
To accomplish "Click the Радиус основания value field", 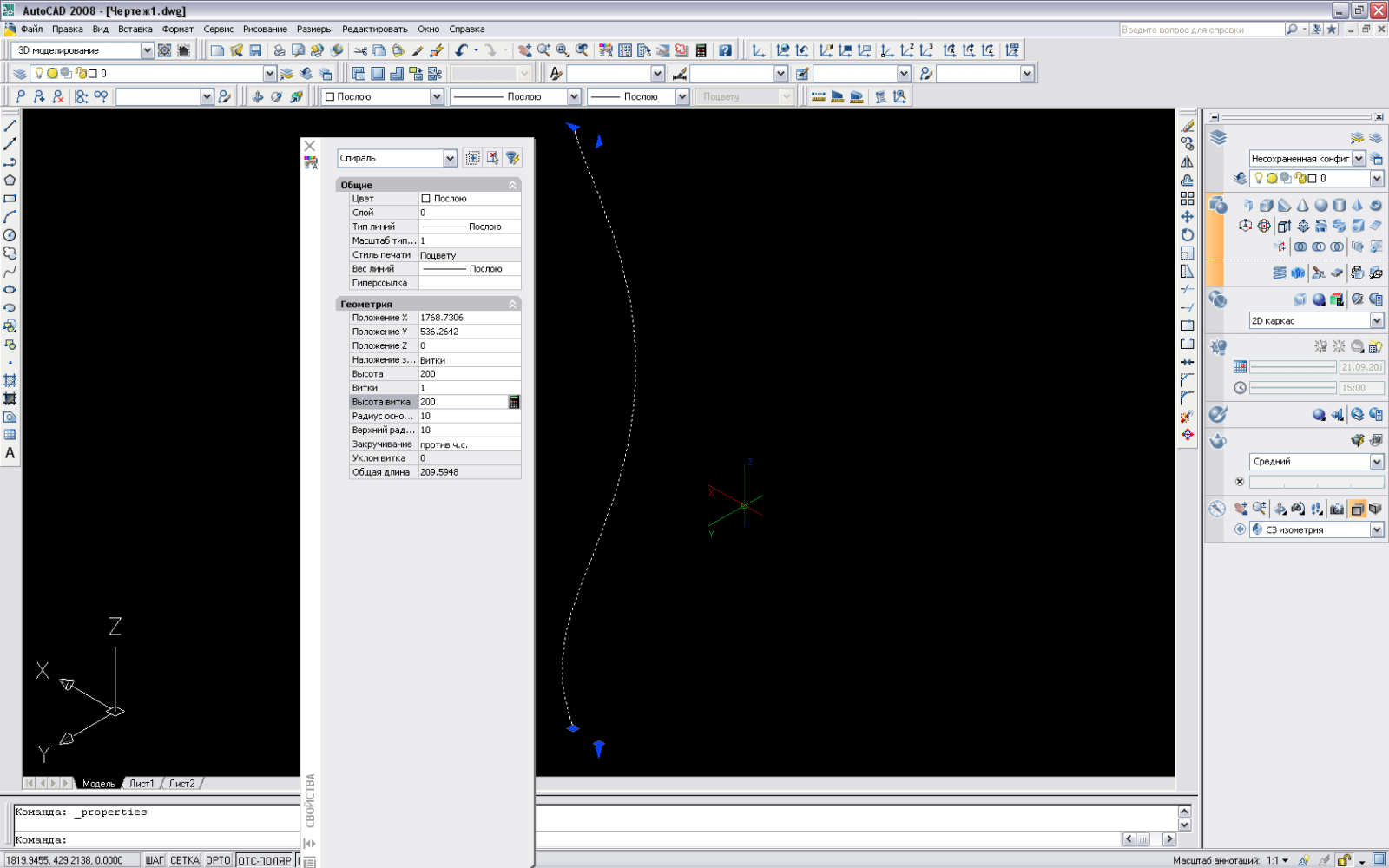I will [x=469, y=416].
